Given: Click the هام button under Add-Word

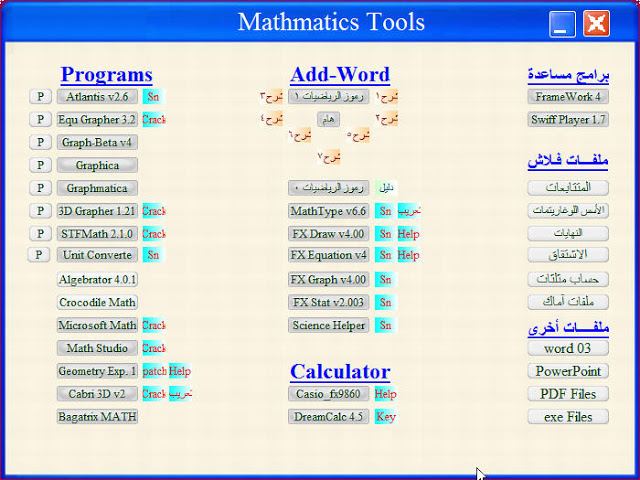Looking at the screenshot, I should [x=329, y=120].
